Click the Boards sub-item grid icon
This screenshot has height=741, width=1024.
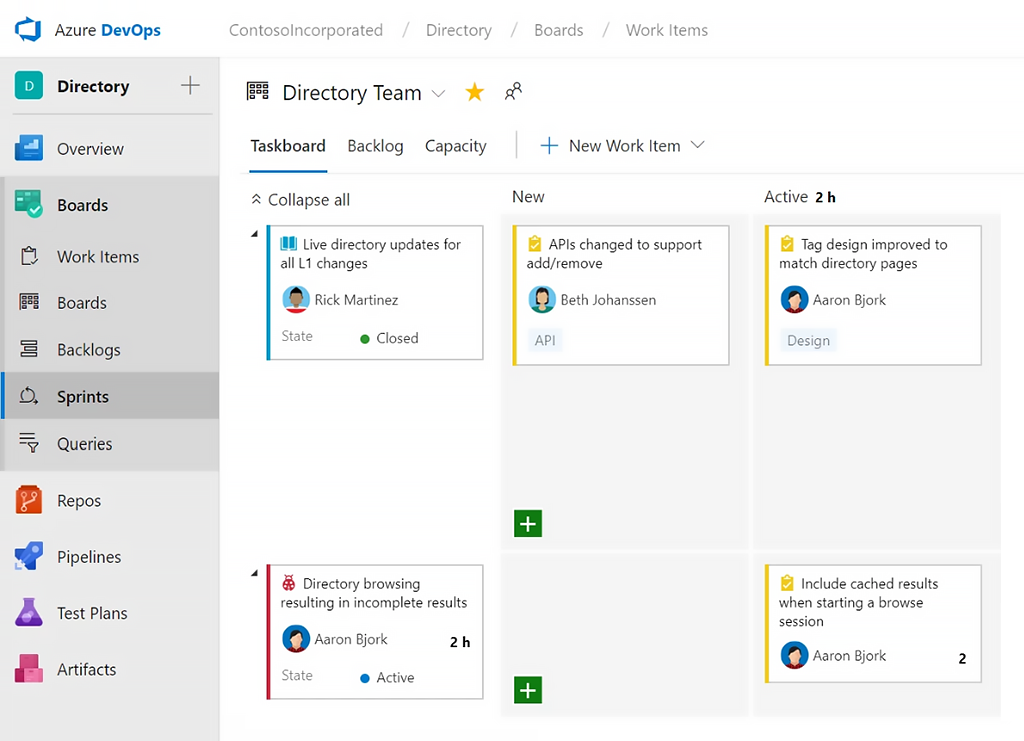click(x=29, y=302)
